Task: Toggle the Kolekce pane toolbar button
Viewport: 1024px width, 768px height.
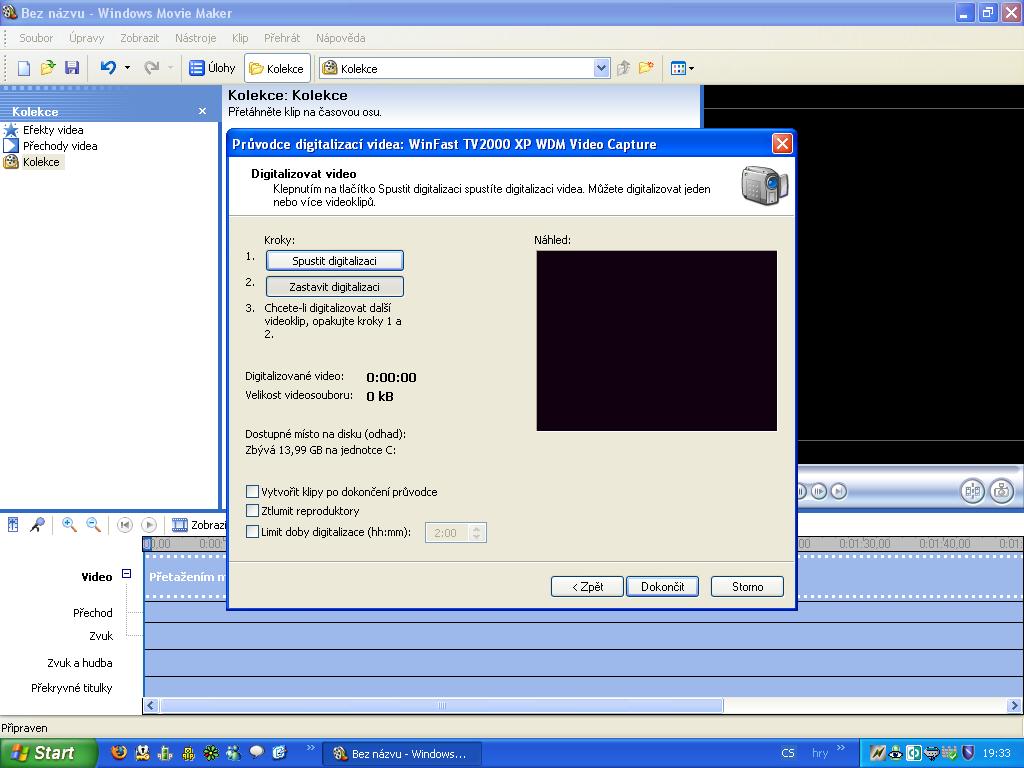Action: 277,68
